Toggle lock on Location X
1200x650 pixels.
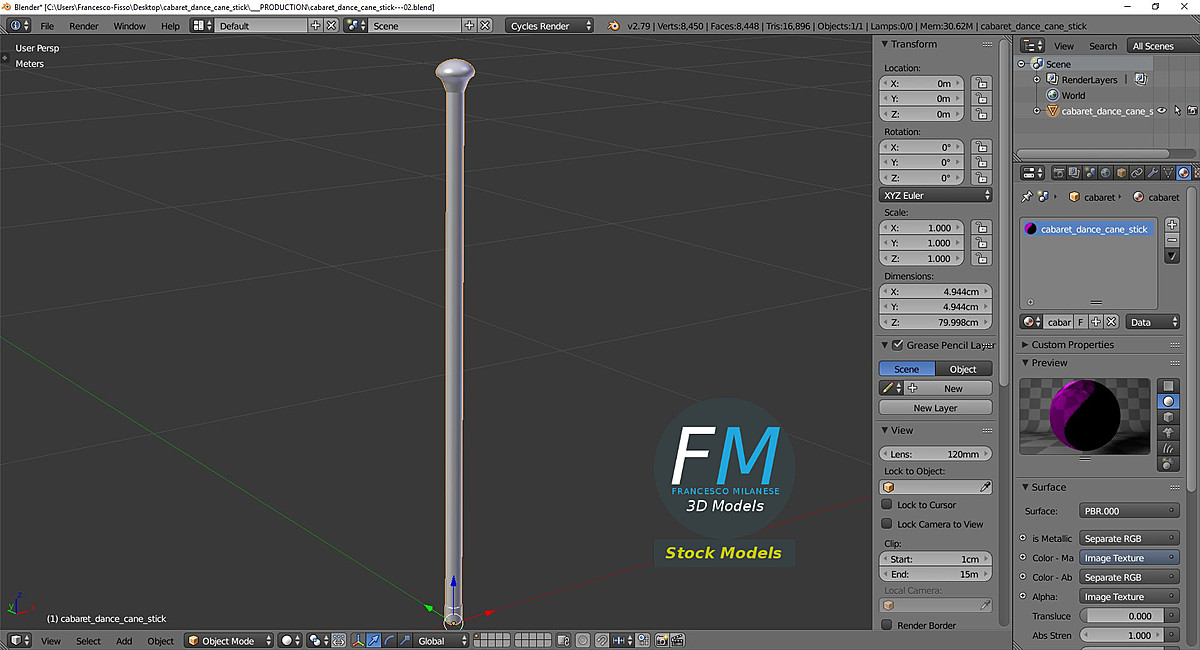pyautogui.click(x=980, y=84)
